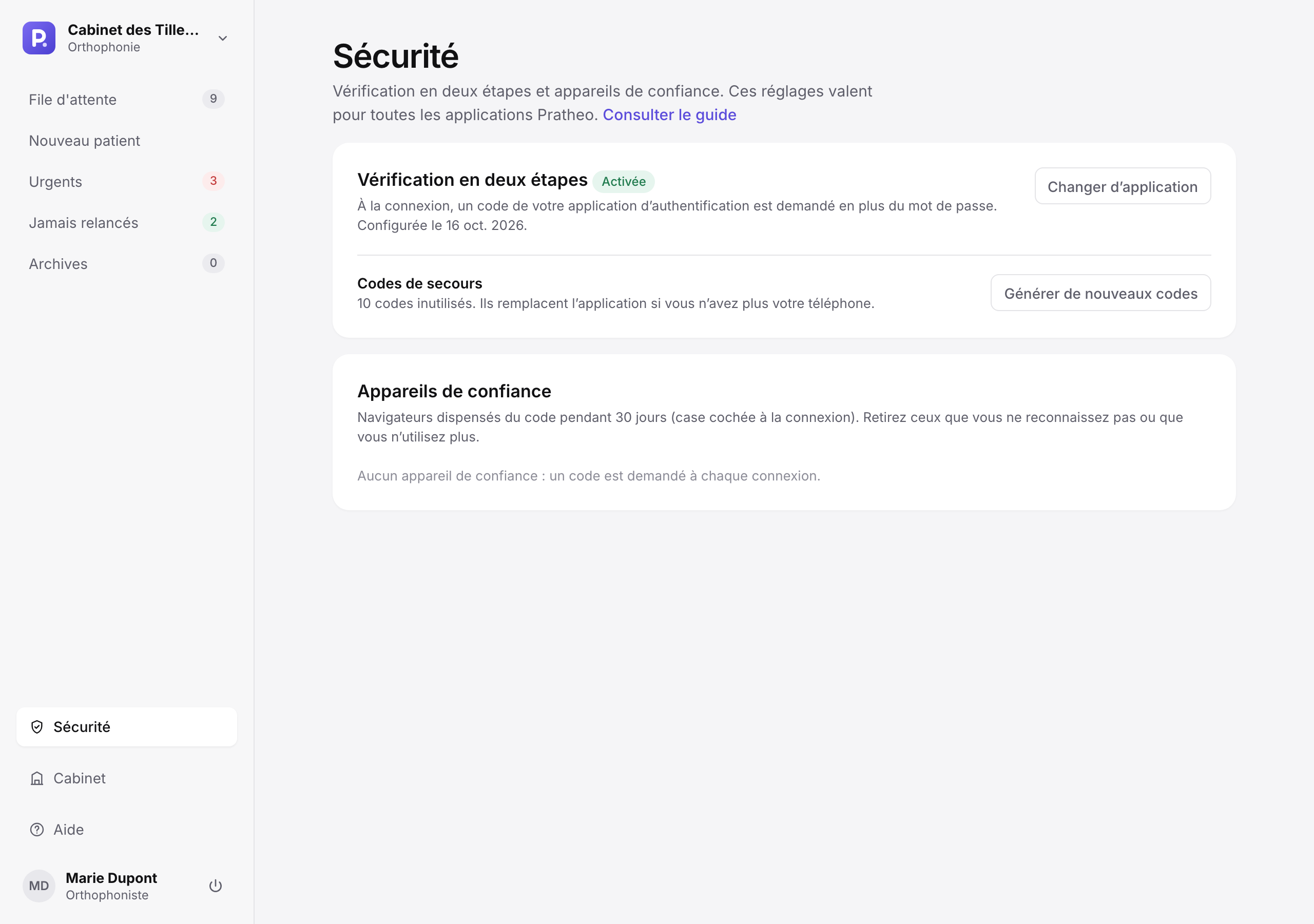The width and height of the screenshot is (1314, 924).
Task: Click the Activée status badge
Action: pos(623,182)
